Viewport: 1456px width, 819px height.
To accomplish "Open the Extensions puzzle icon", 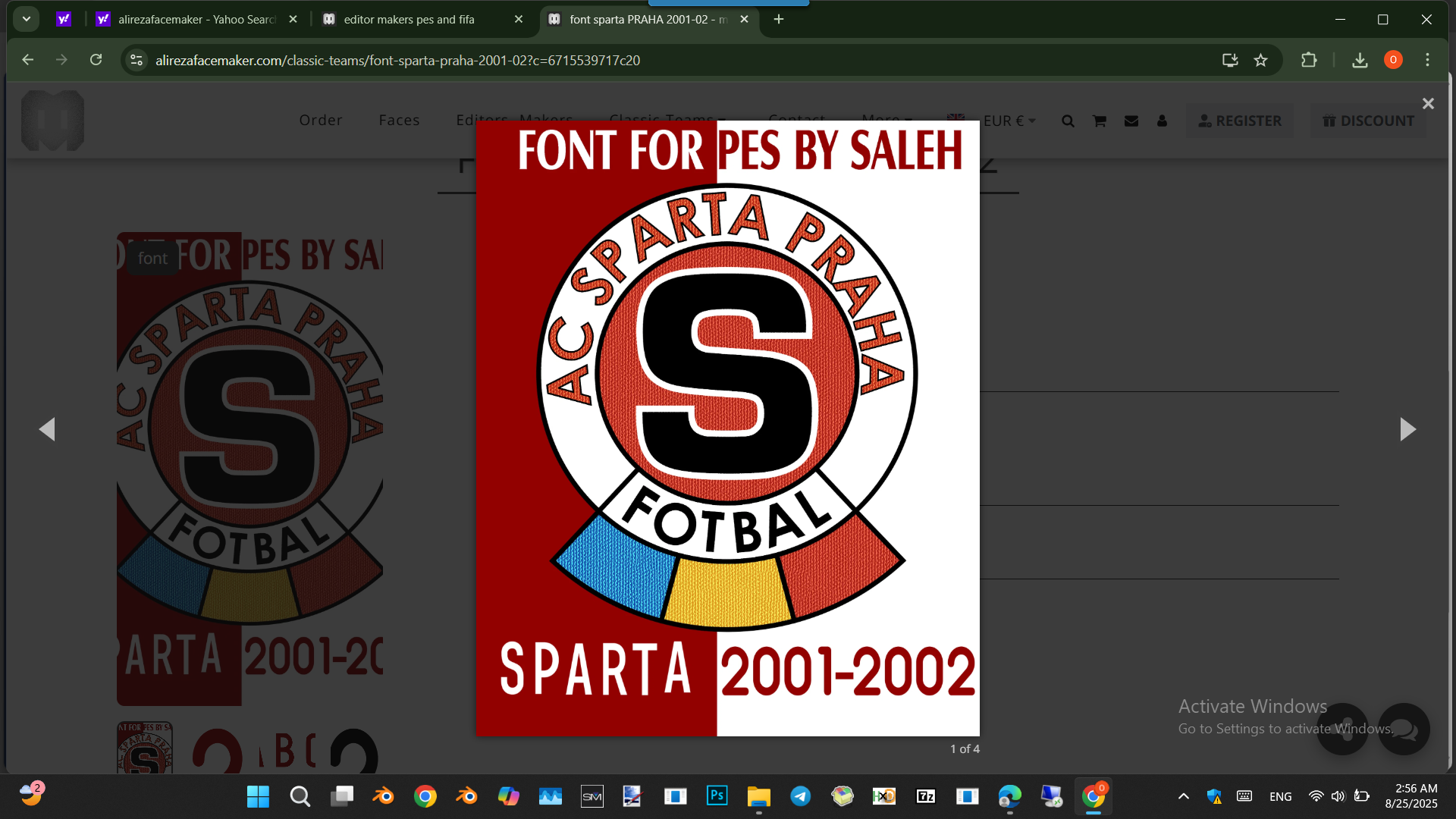I will (1309, 60).
